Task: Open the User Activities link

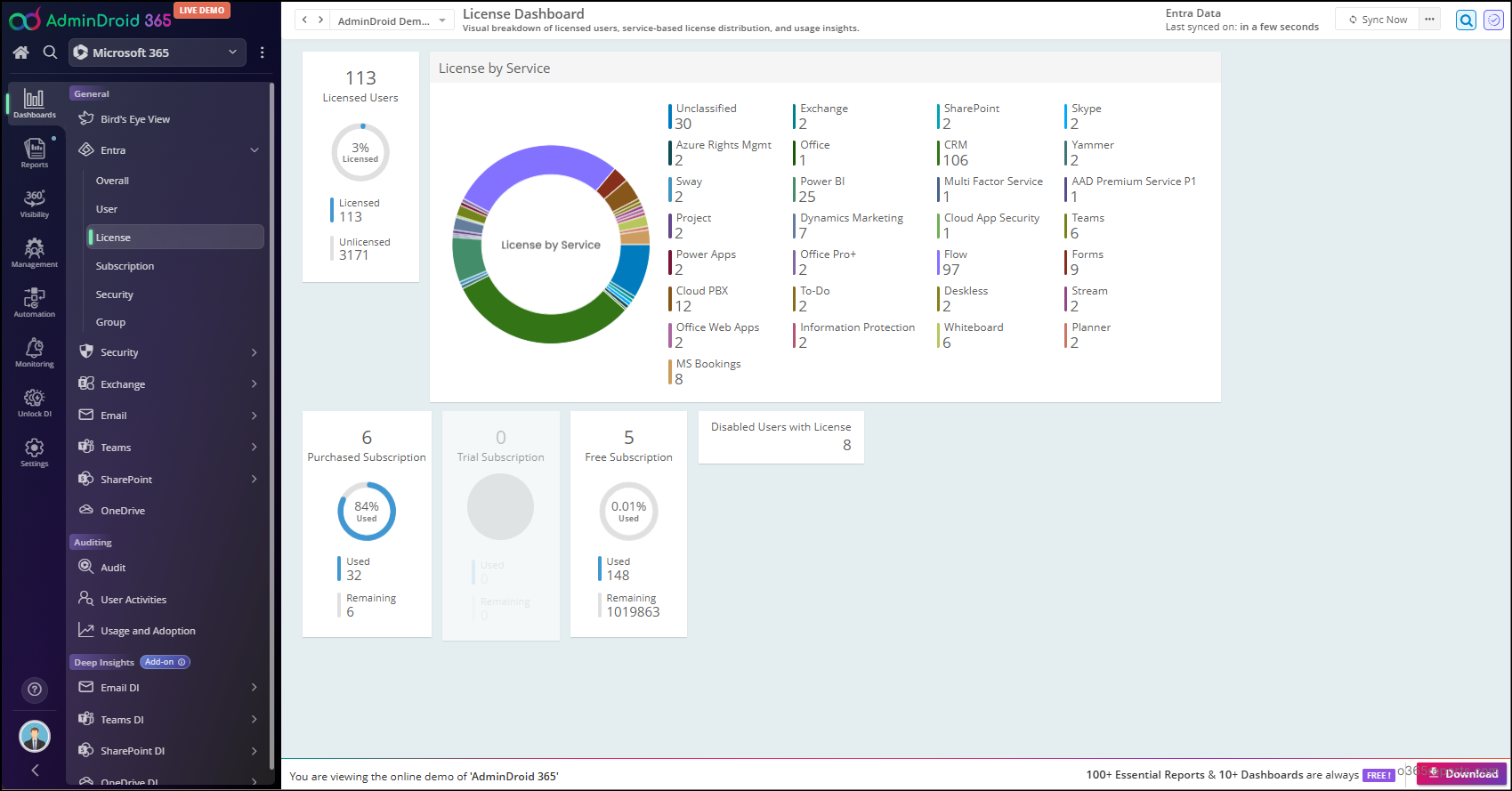Action: click(133, 600)
